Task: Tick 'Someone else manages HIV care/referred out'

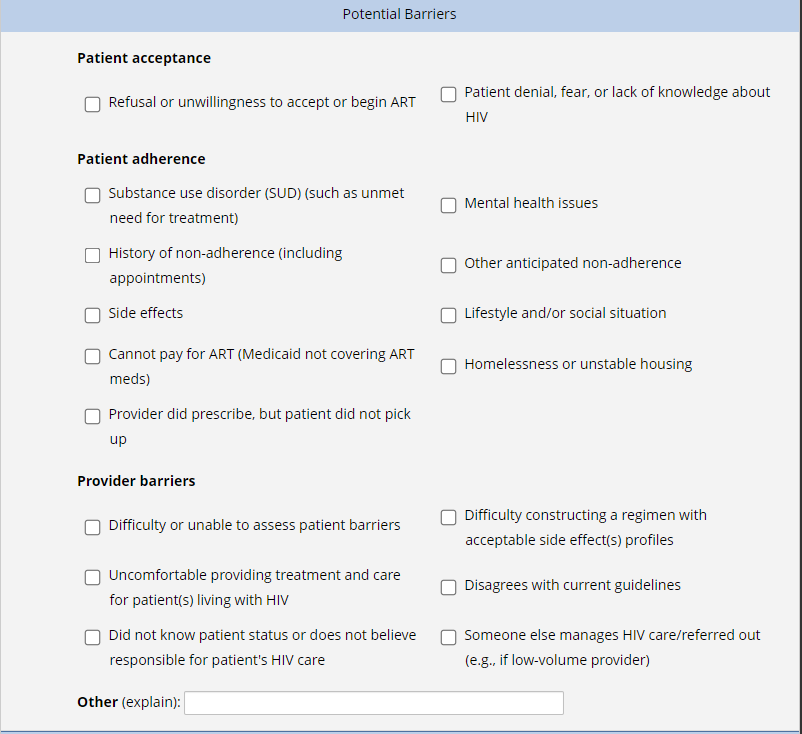Action: tap(449, 637)
